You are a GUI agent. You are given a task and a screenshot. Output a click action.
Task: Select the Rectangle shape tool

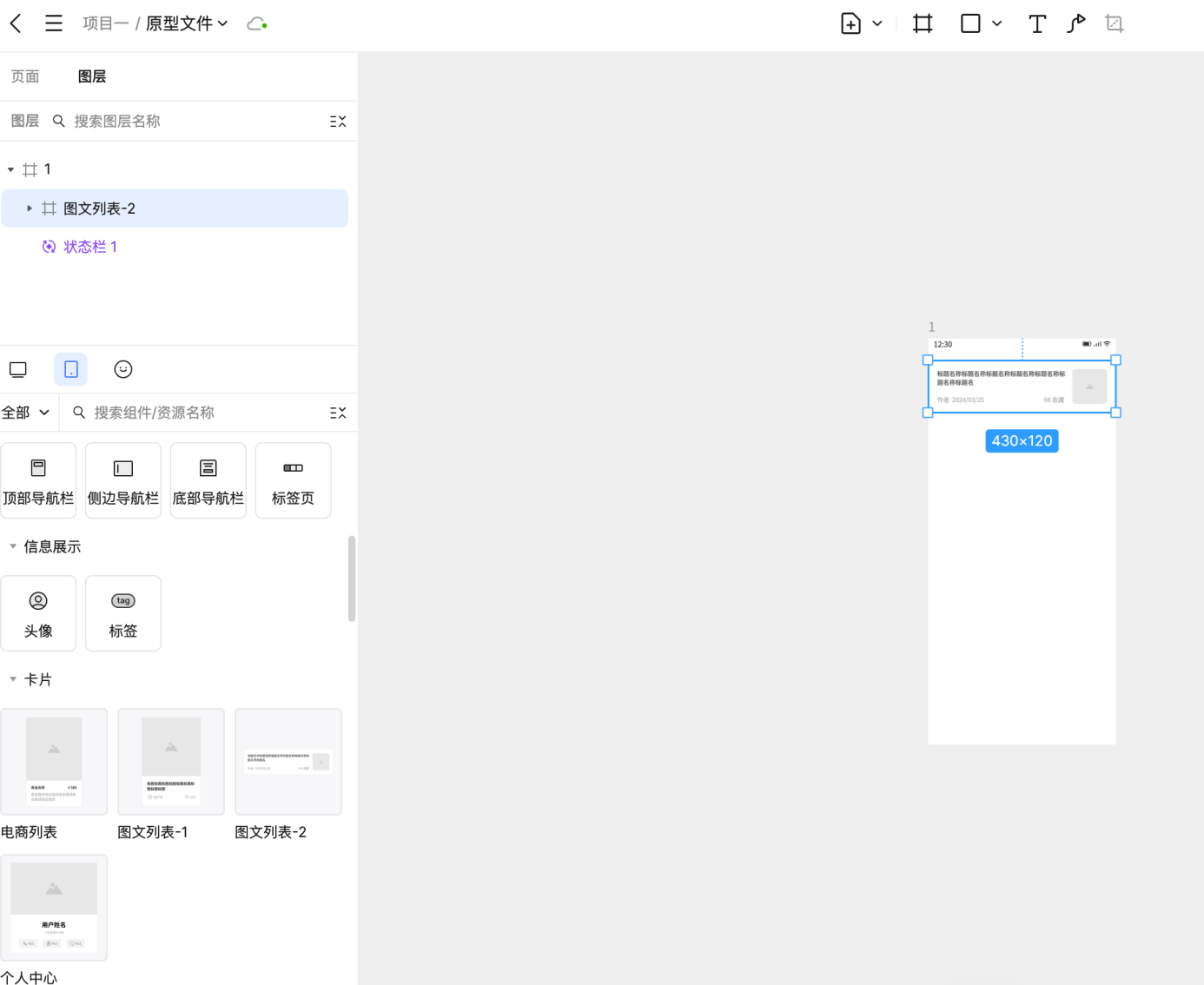(971, 23)
